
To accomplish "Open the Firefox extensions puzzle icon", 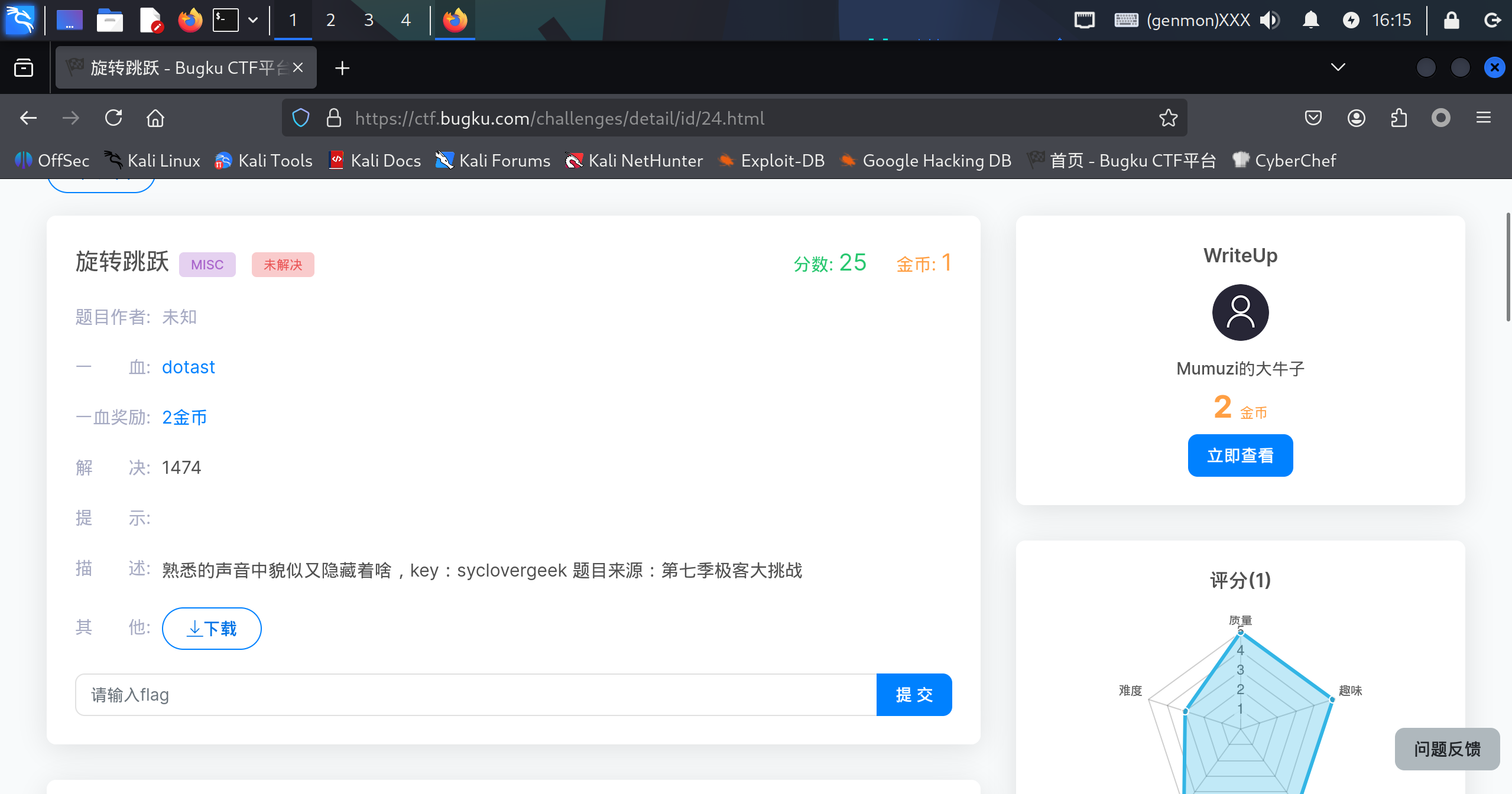I will [x=1399, y=118].
